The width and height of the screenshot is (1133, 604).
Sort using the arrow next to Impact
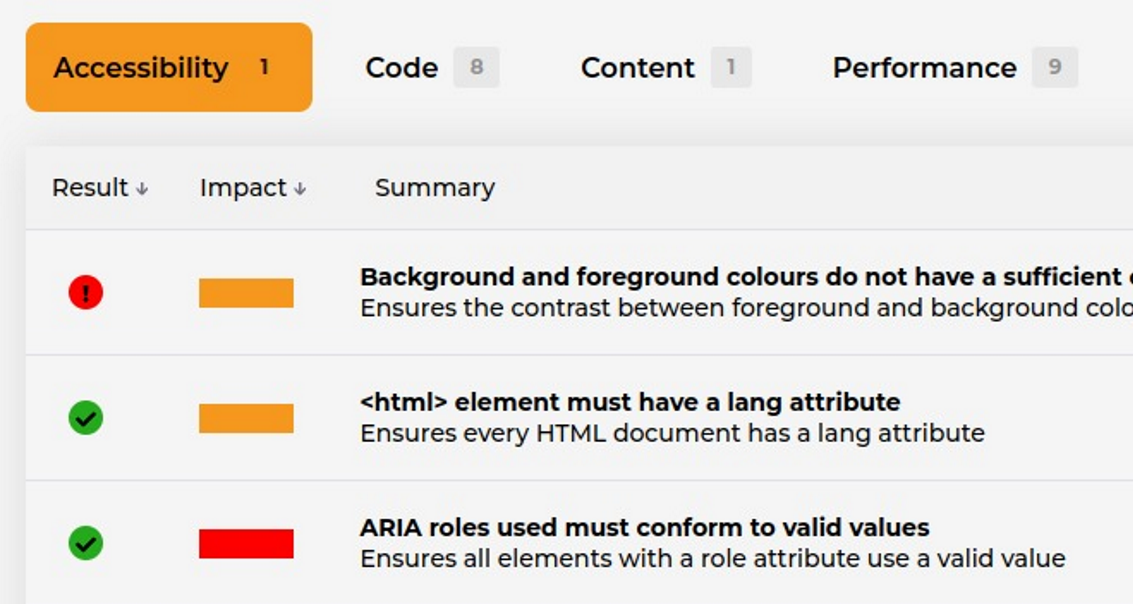click(300, 189)
